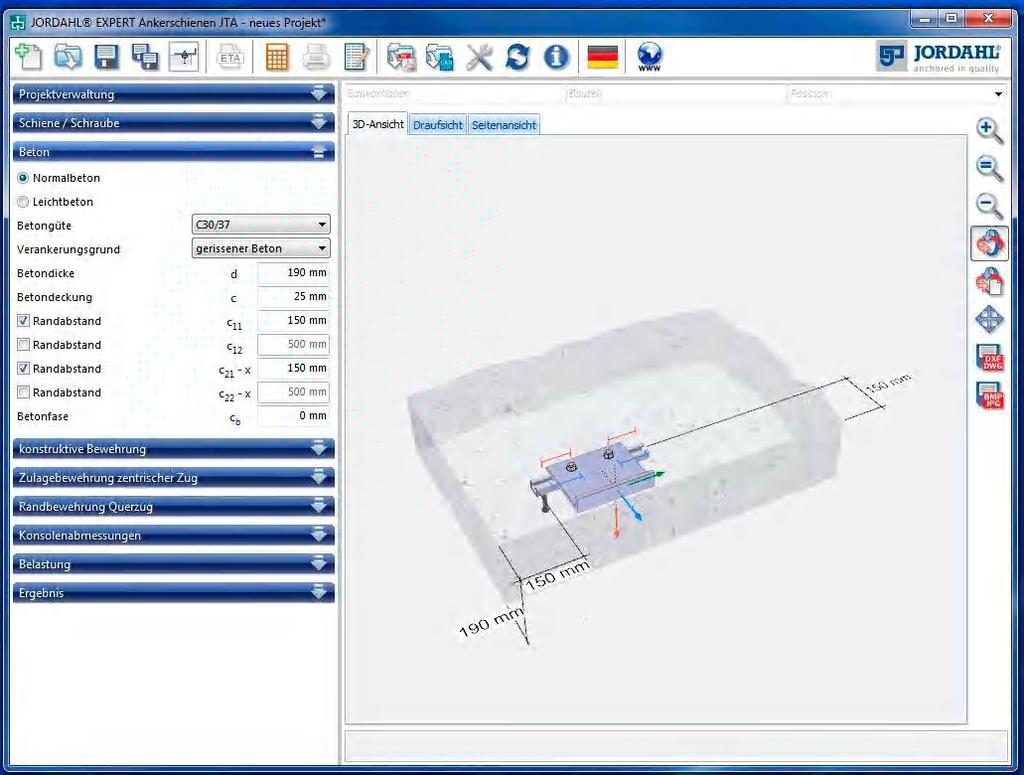Export drawing as DXF/DWG
Screen dimensions: 1024x775
(989, 358)
